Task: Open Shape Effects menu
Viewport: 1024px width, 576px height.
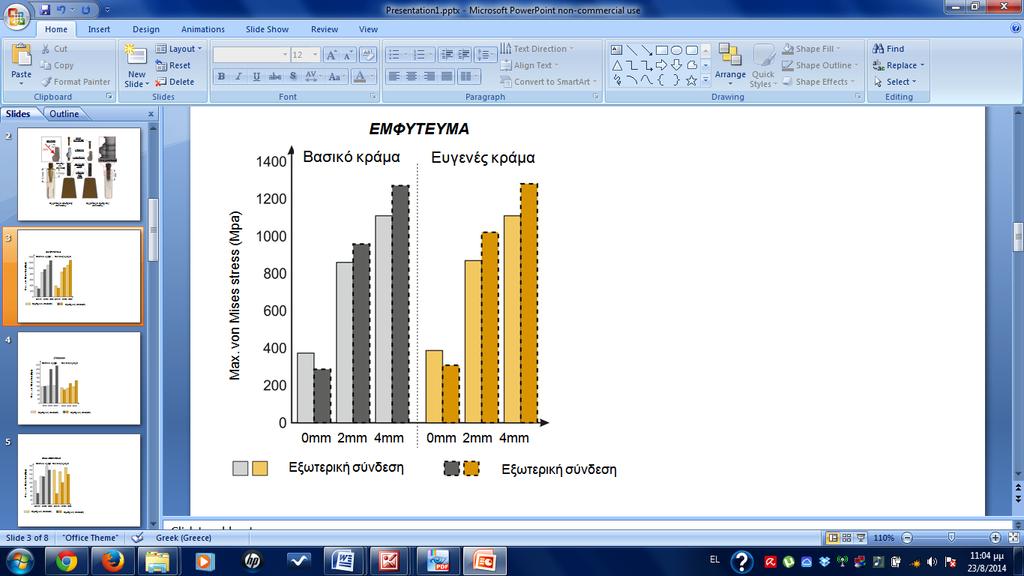Action: coord(818,82)
